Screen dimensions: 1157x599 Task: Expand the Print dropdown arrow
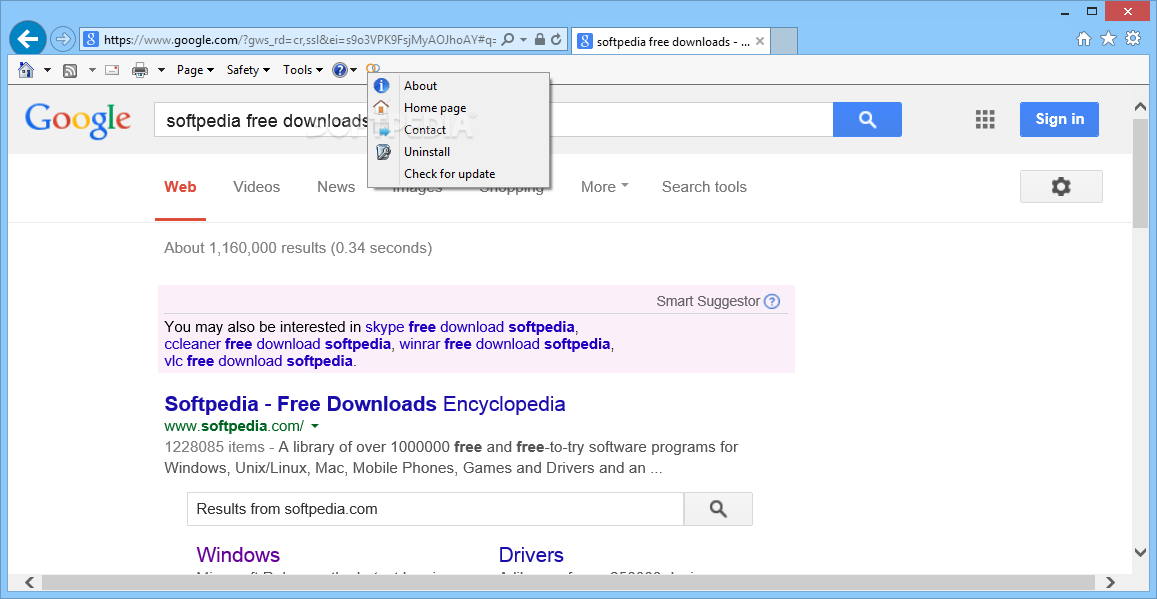pyautogui.click(x=162, y=70)
